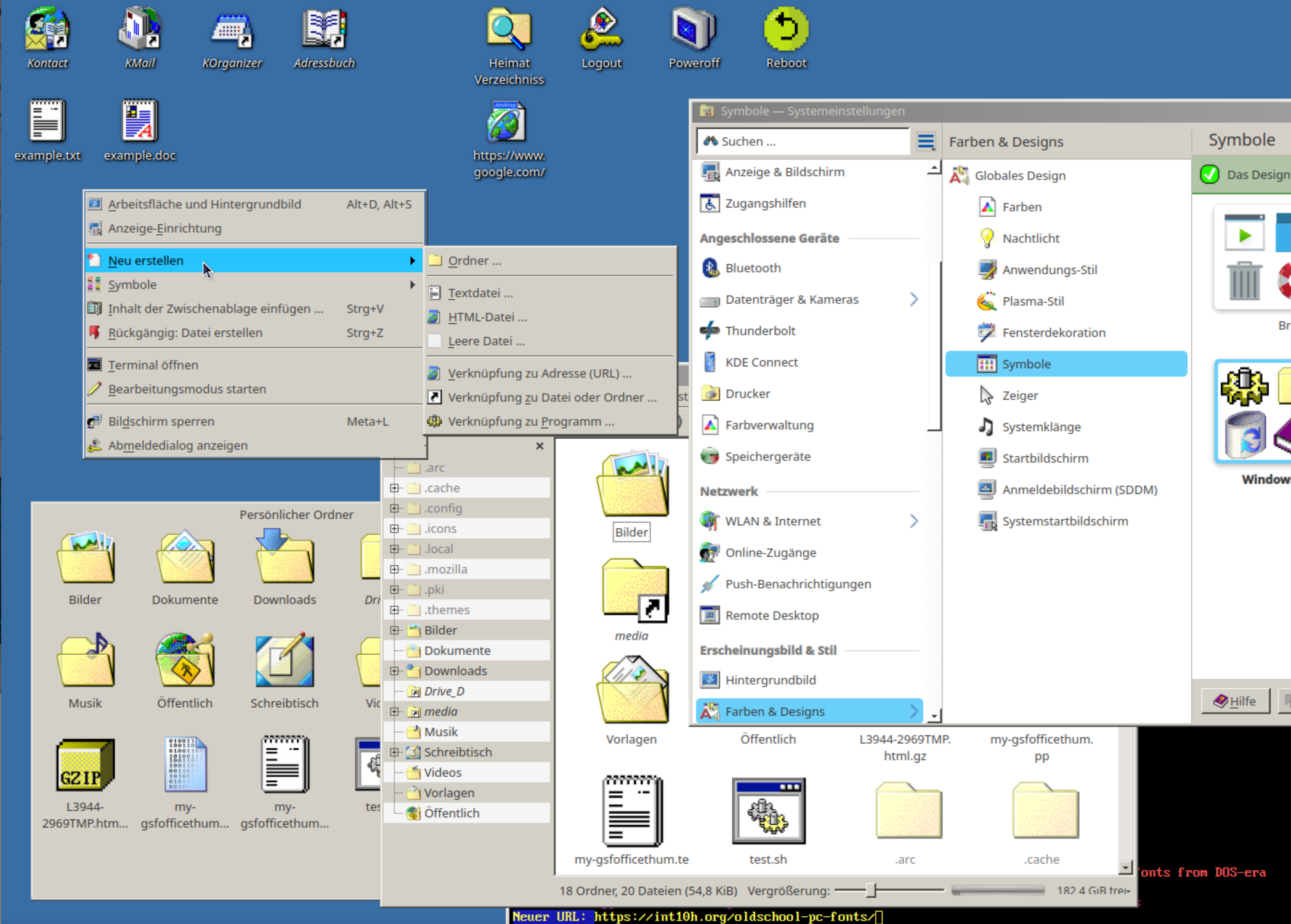Select Arbeitsfläche und Hintergrundbild menu entry
The image size is (1291, 924).
253,204
